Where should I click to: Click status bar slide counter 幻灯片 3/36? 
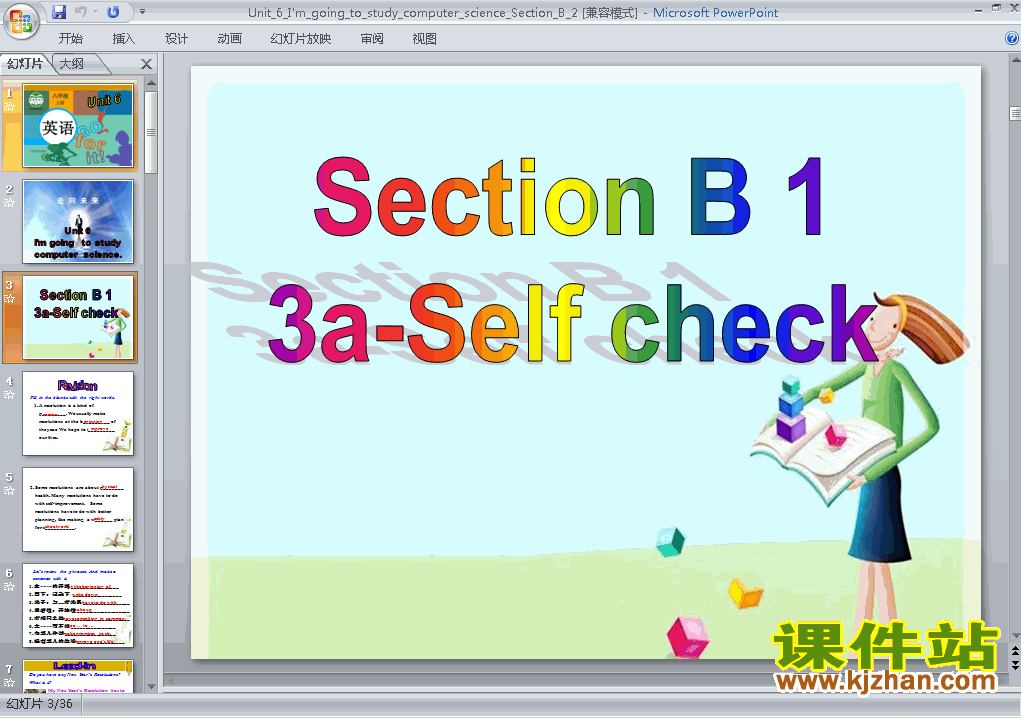(x=40, y=704)
